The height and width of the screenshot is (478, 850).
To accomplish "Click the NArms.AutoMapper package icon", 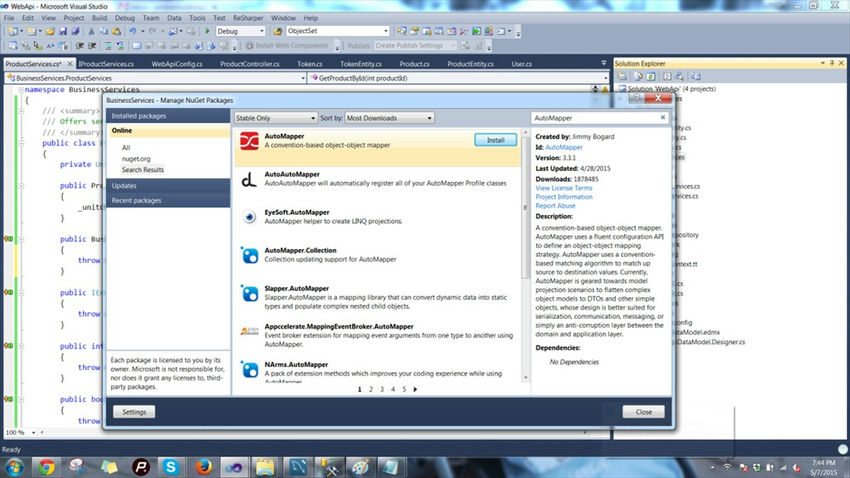I will [x=249, y=369].
